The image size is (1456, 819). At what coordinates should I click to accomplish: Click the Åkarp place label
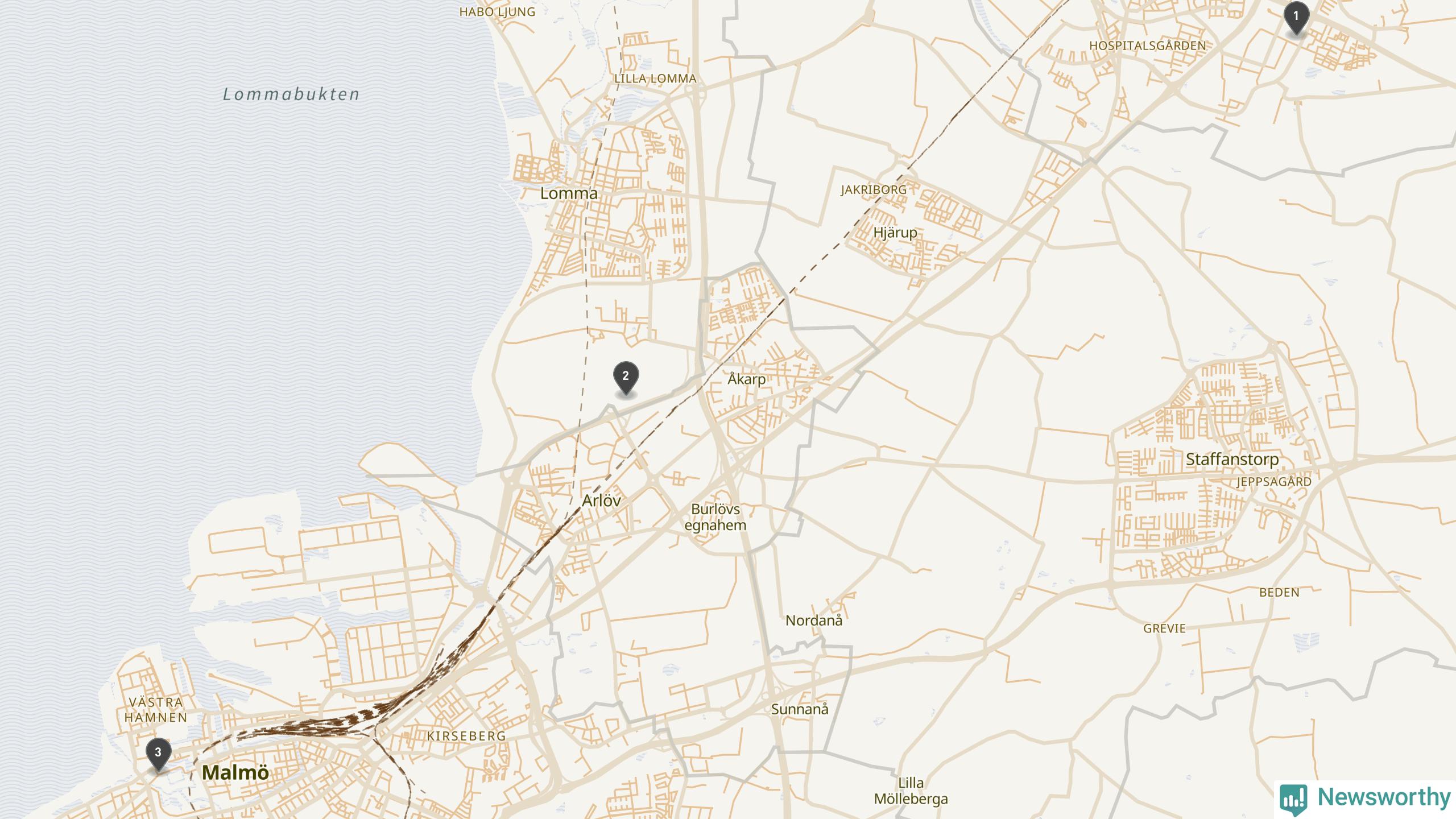[747, 379]
